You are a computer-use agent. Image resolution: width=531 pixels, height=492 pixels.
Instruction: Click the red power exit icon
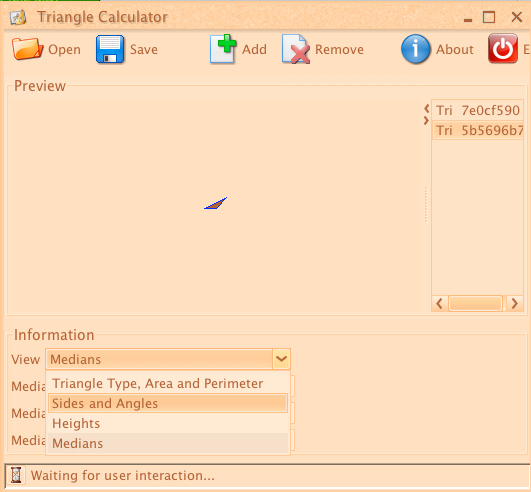coord(503,49)
